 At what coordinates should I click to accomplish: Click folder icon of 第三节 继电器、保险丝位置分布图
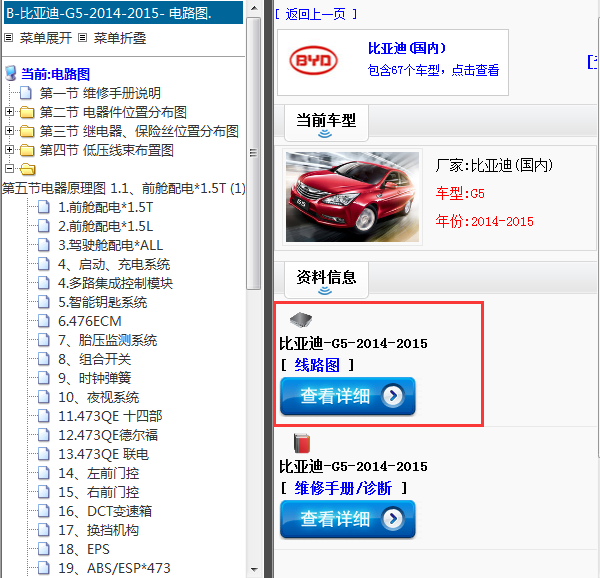pos(27,131)
